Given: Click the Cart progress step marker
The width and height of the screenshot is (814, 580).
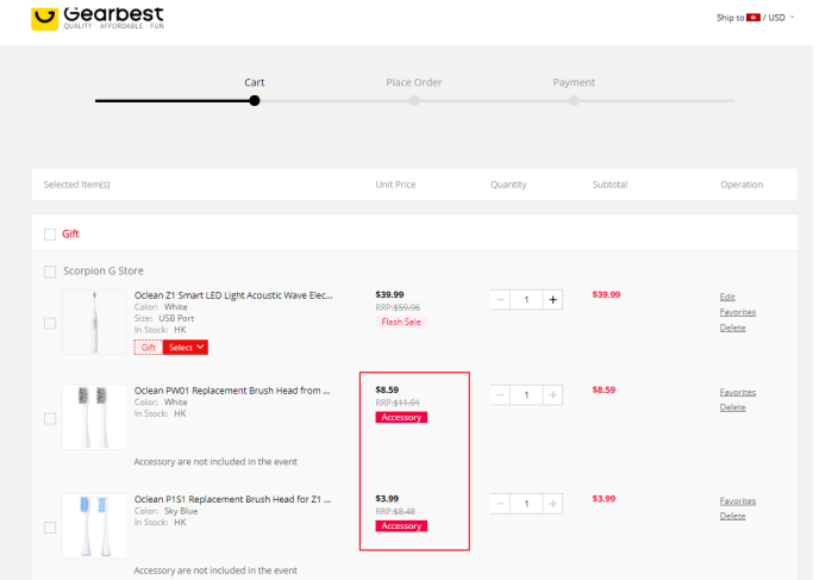Looking at the screenshot, I should (x=255, y=100).
